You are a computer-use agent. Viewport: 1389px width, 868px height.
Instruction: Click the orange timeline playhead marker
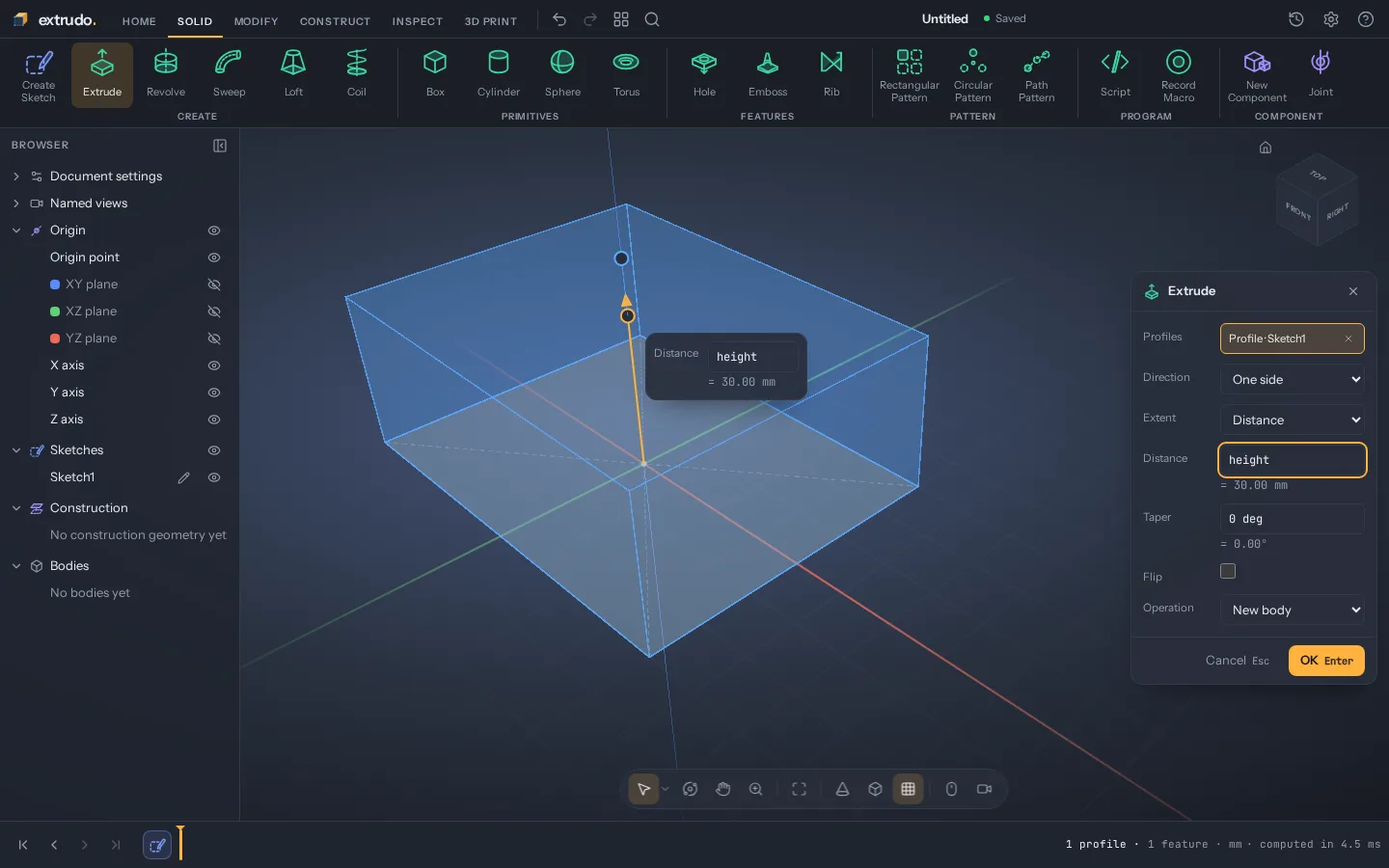click(180, 842)
